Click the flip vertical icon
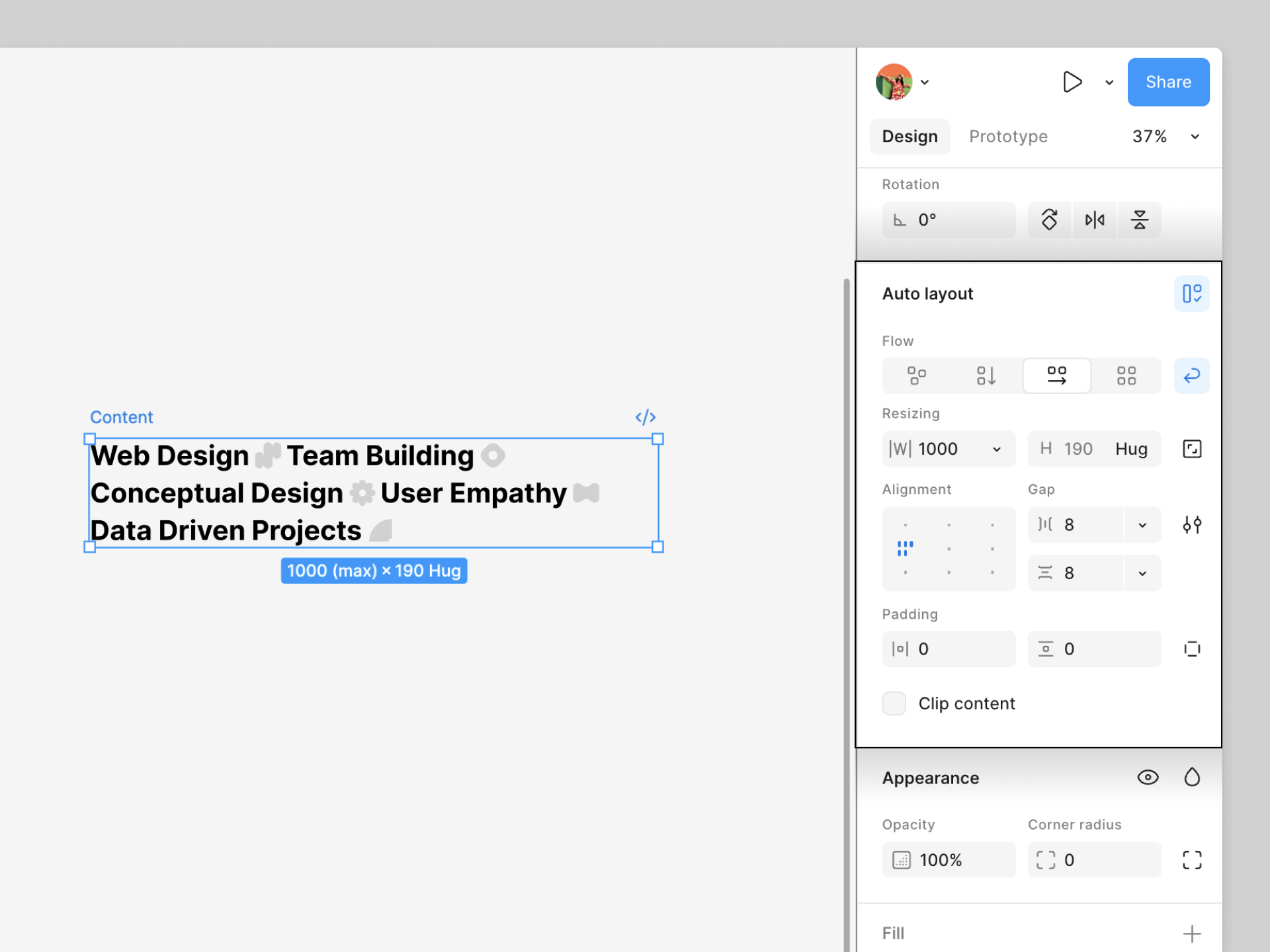Screen dimensions: 1270x952 1139,220
